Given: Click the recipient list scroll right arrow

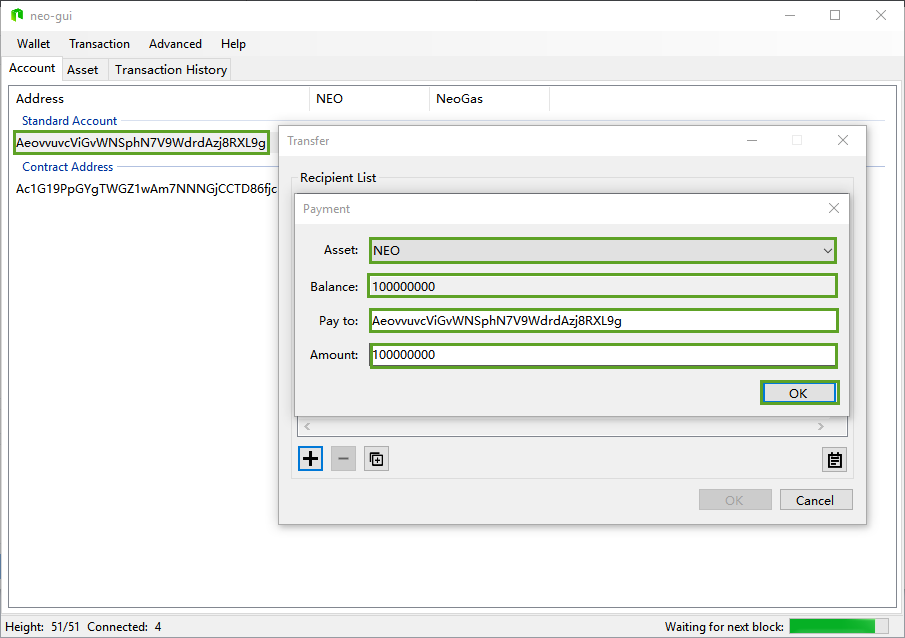Looking at the screenshot, I should click(x=821, y=426).
